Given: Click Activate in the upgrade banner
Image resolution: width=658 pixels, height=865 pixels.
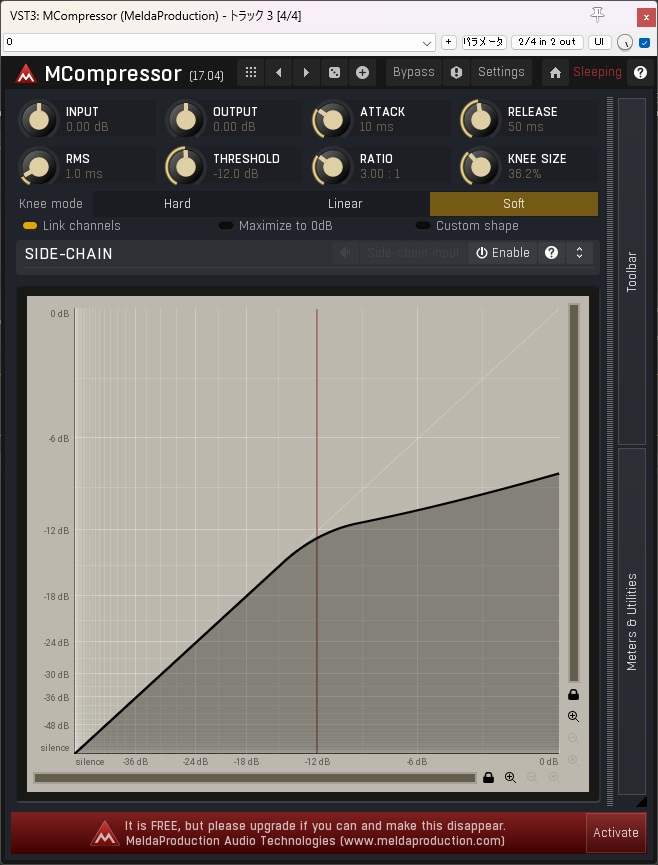Looking at the screenshot, I should tap(615, 832).
